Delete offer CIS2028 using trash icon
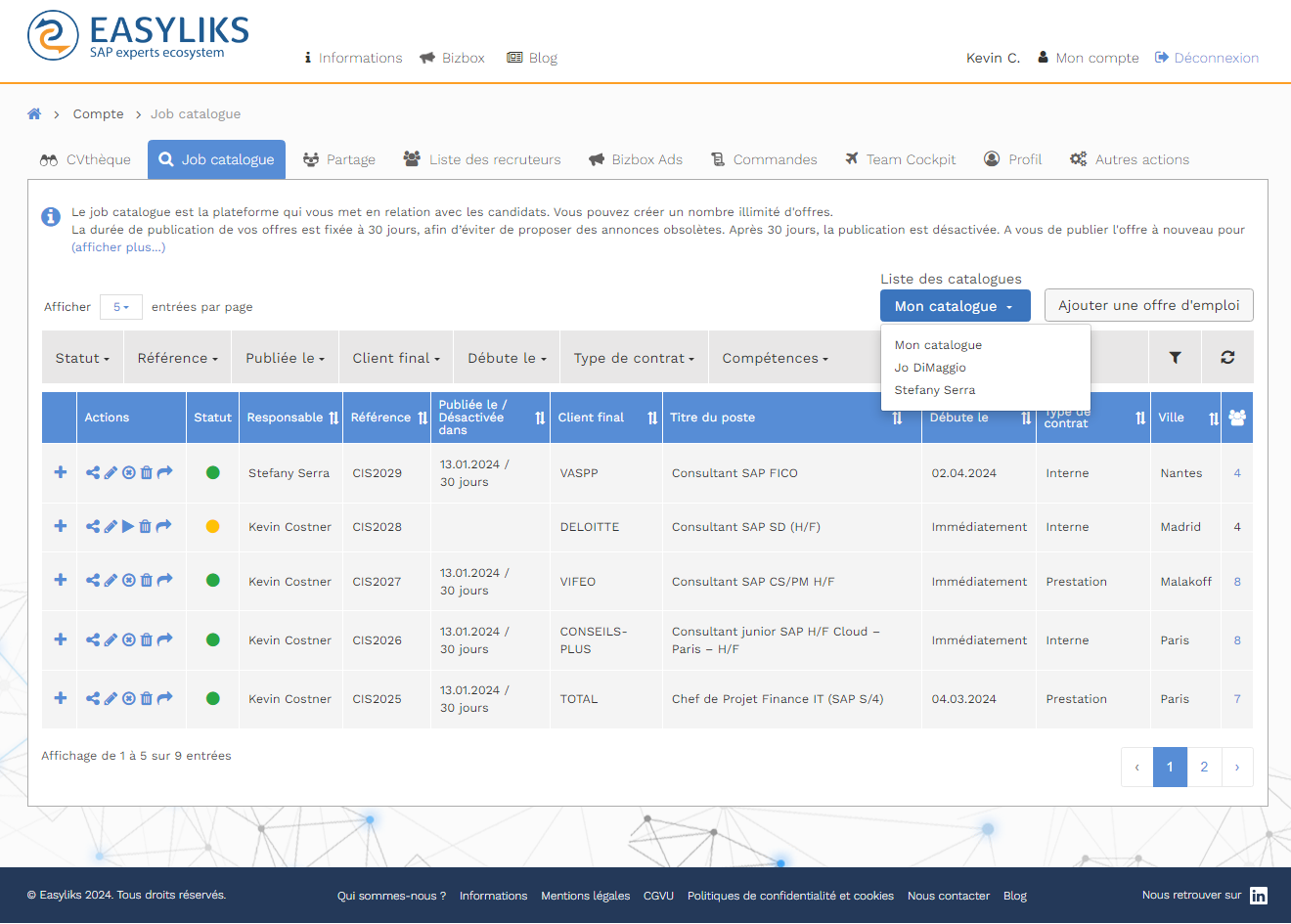This screenshot has width=1291, height=924. coord(145,526)
